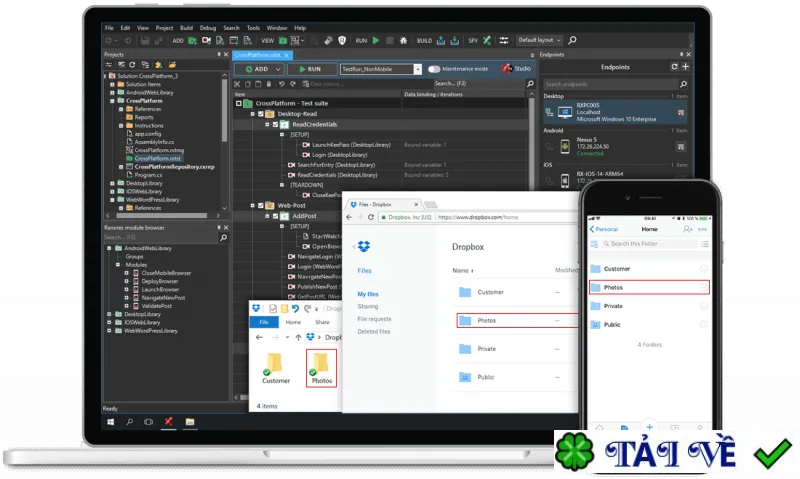The height and width of the screenshot is (479, 800).
Task: Click the Personal back link on phone
Action: click(604, 230)
